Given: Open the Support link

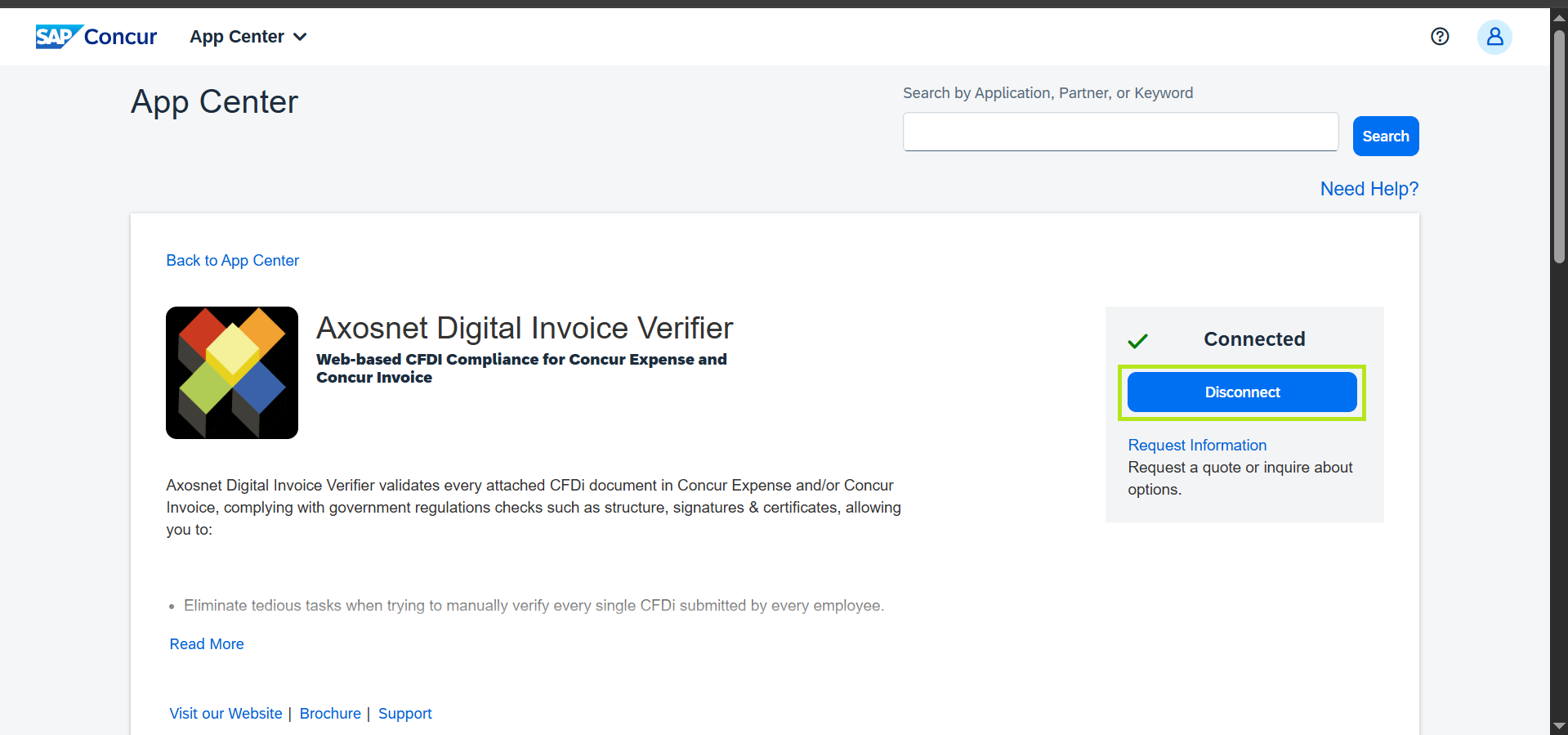Looking at the screenshot, I should click(404, 714).
